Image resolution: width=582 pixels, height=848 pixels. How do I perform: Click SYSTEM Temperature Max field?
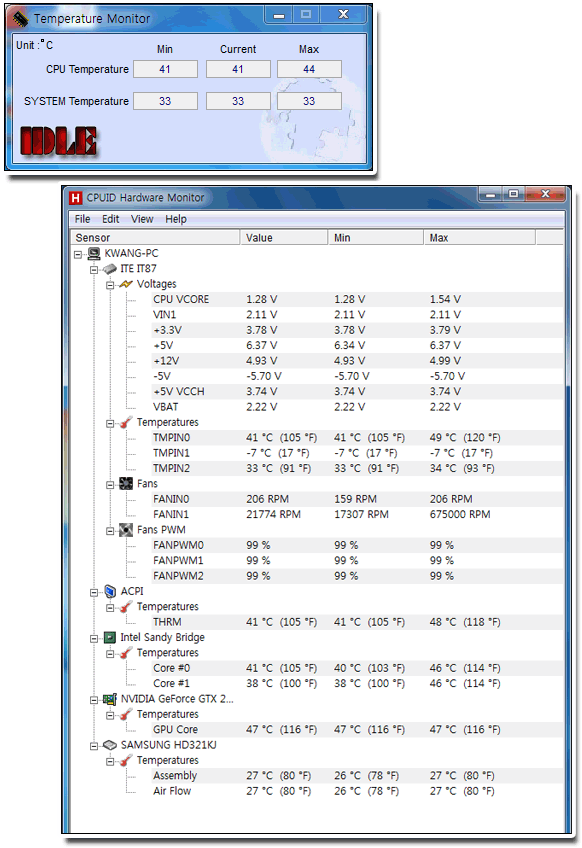[x=309, y=101]
